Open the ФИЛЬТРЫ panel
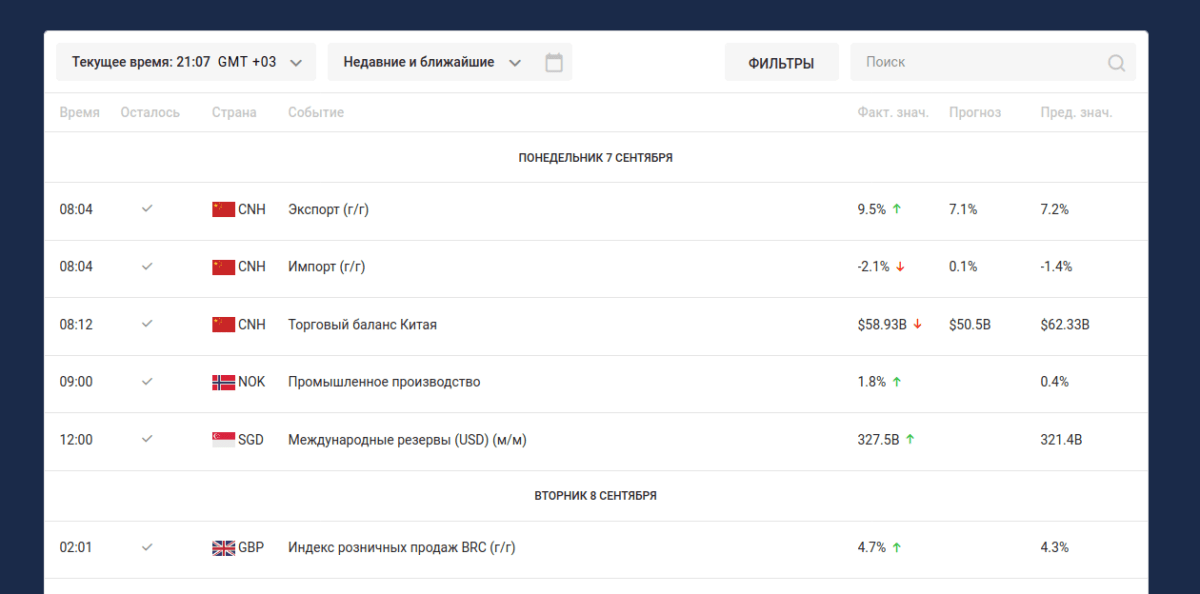Viewport: 1200px width, 594px height. click(x=781, y=63)
